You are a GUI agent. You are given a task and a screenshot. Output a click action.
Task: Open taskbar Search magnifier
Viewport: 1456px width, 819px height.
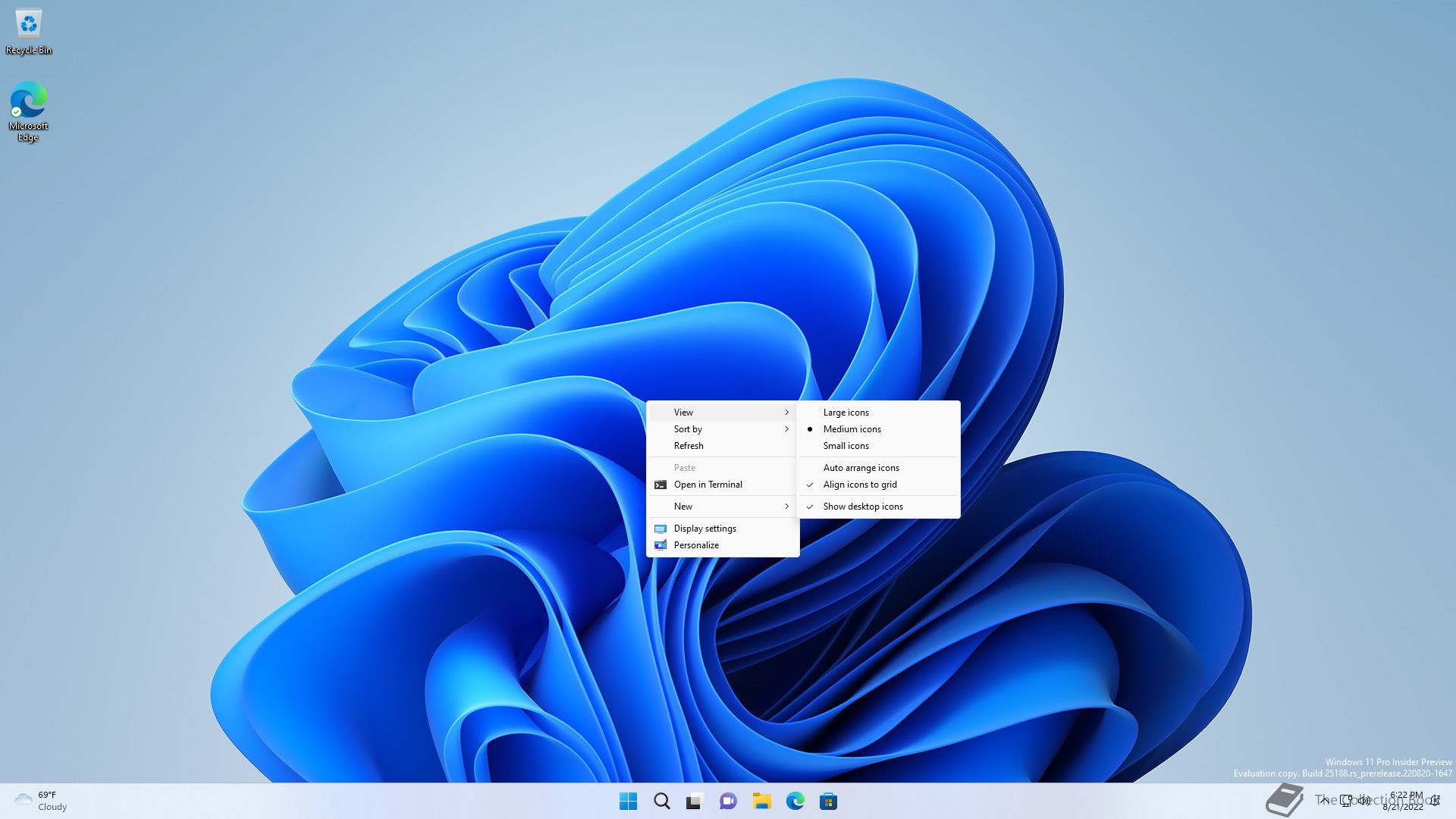(661, 801)
